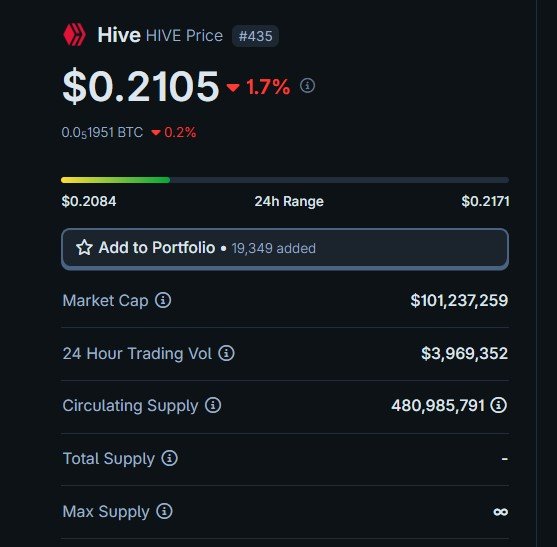This screenshot has height=547, width=557.
Task: Click the Hive coin name heading
Action: [119, 35]
